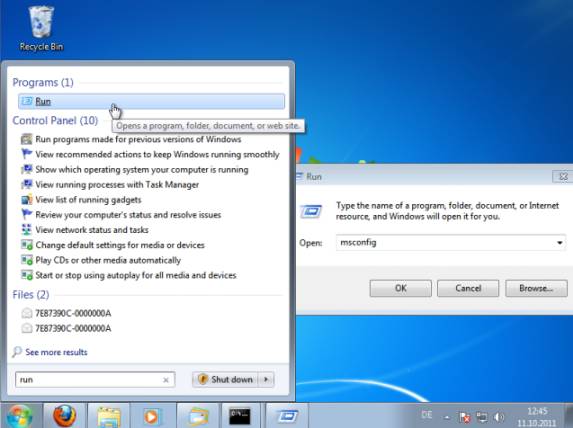Click icon beside View running processes entry
Image resolution: width=573 pixels, height=428 pixels.
click(x=26, y=184)
